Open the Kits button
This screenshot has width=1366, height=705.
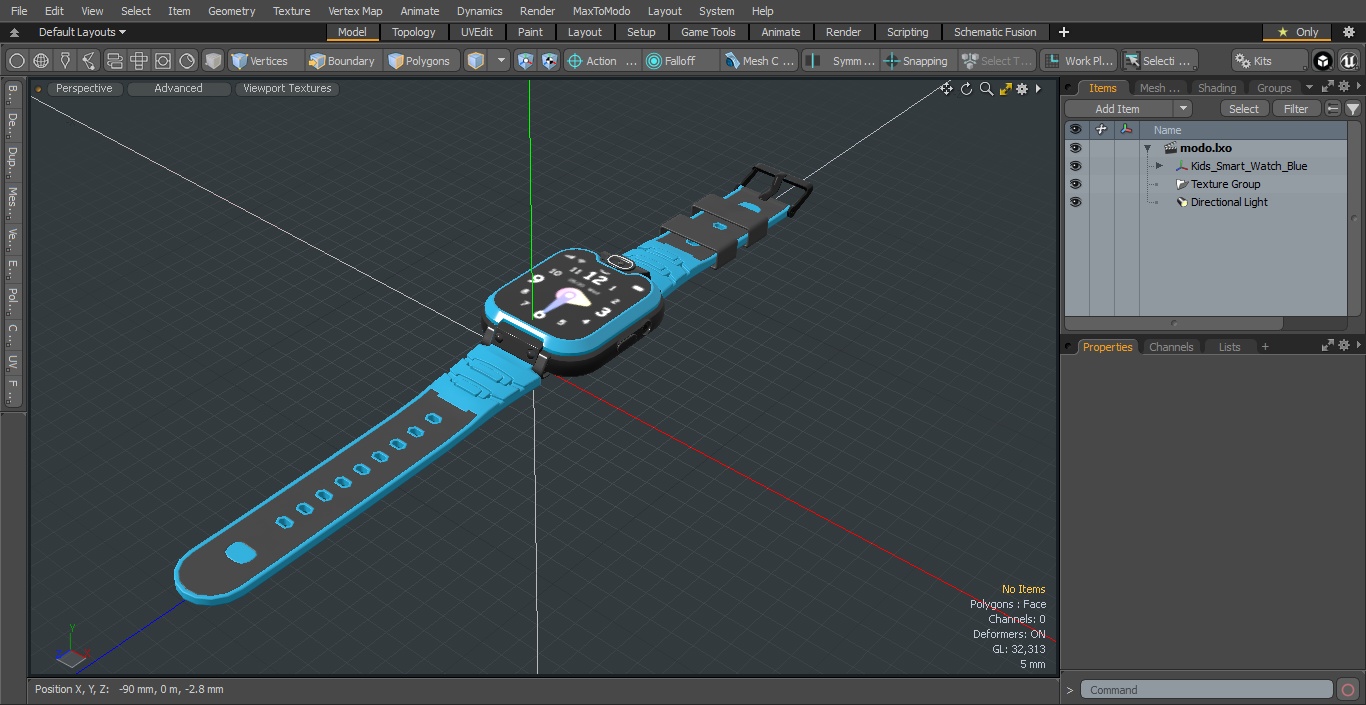(x=1269, y=61)
